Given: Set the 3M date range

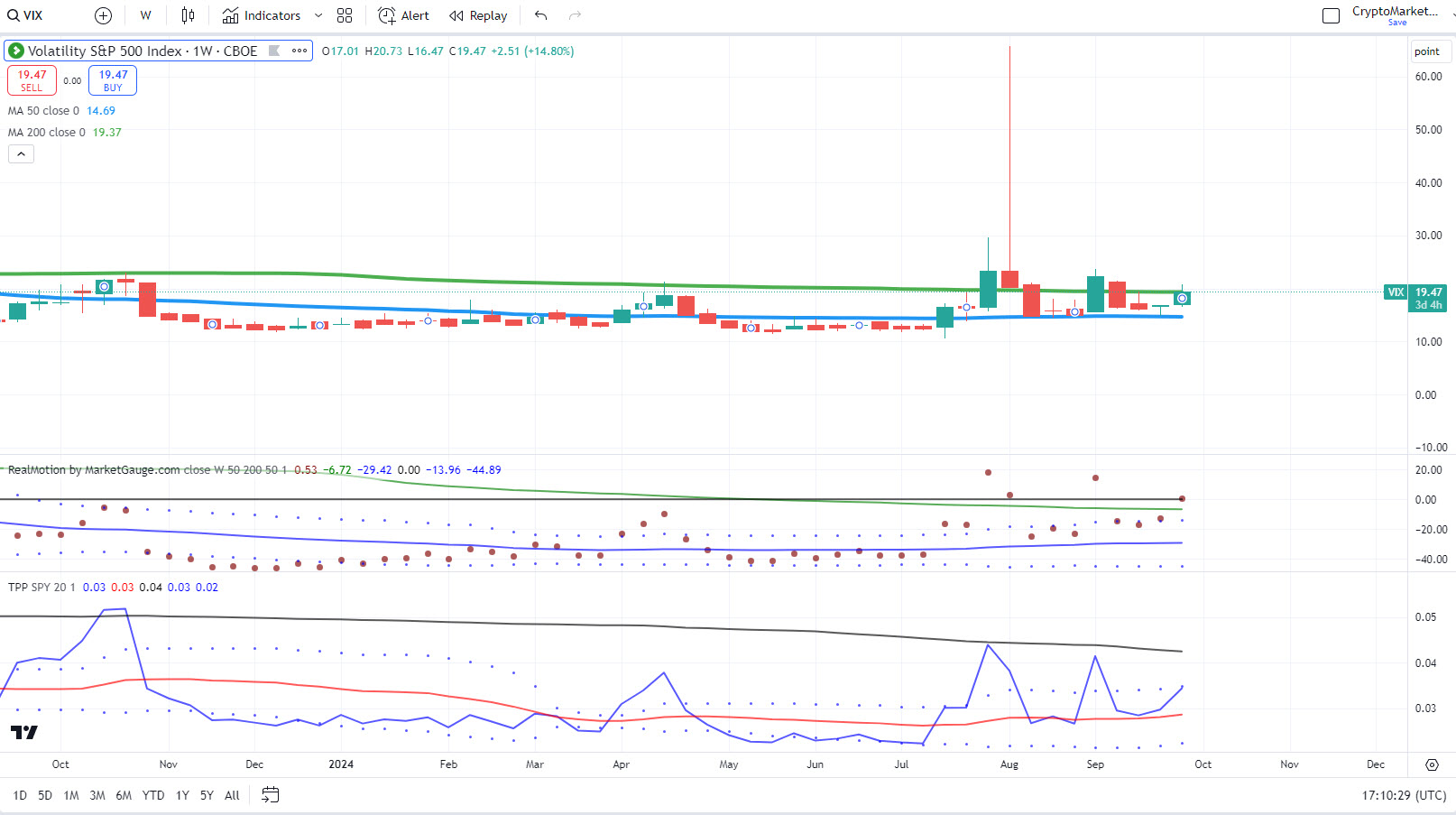Looking at the screenshot, I should point(97,795).
